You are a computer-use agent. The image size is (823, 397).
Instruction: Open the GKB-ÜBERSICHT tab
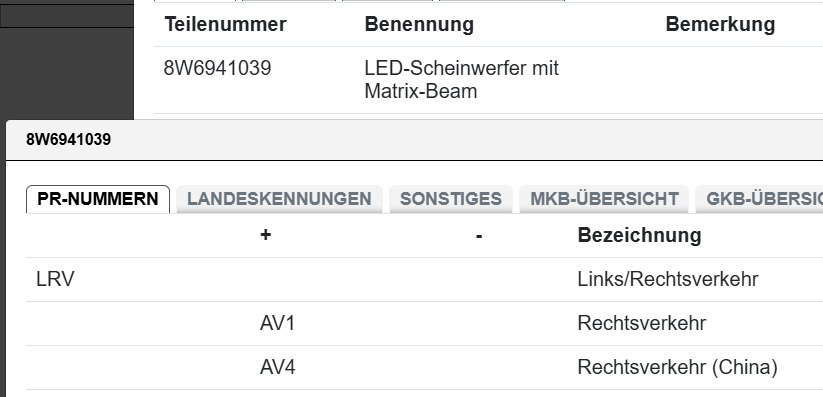pos(759,199)
